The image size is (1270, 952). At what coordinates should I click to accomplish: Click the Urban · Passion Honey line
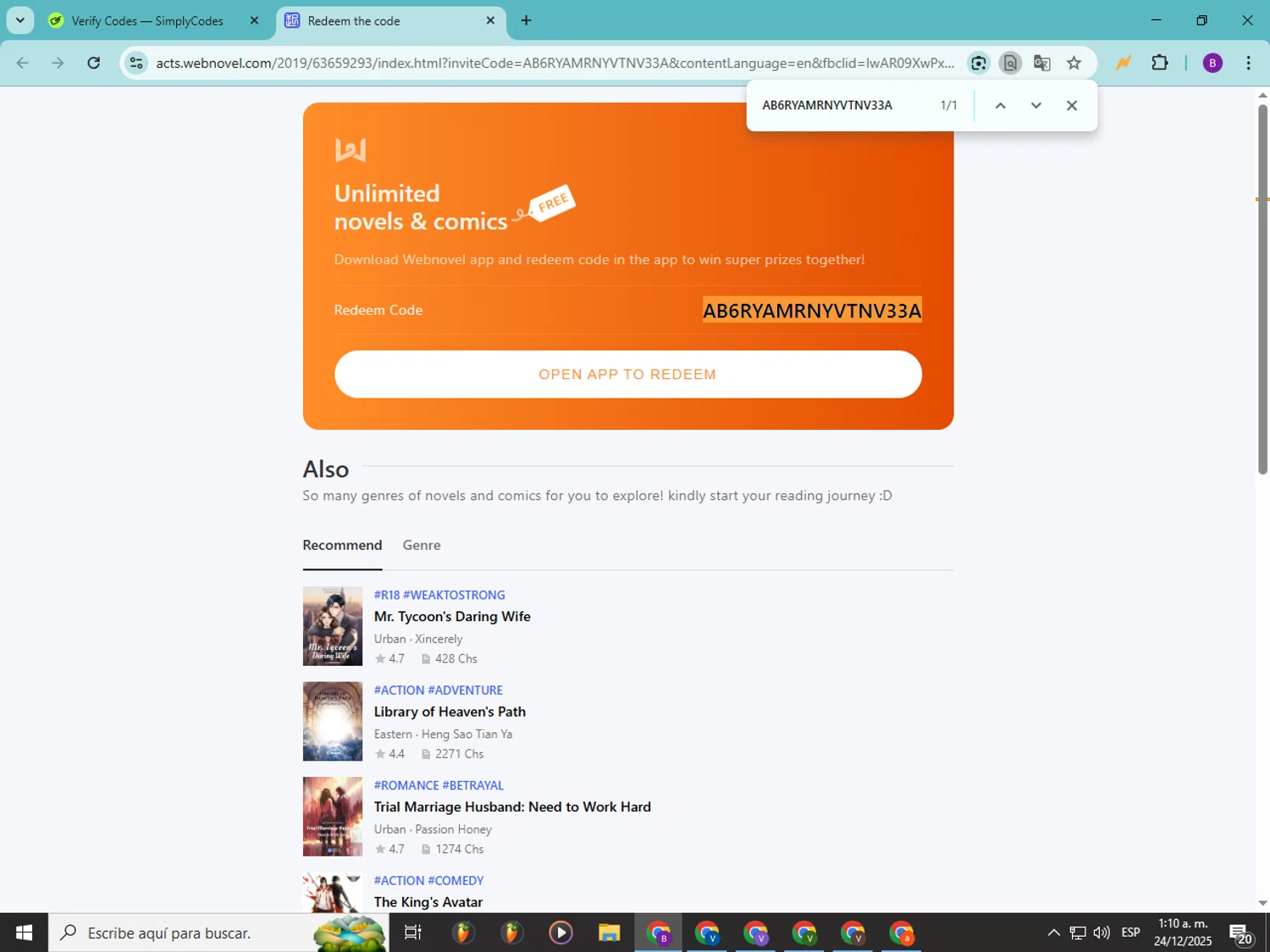pos(433,829)
